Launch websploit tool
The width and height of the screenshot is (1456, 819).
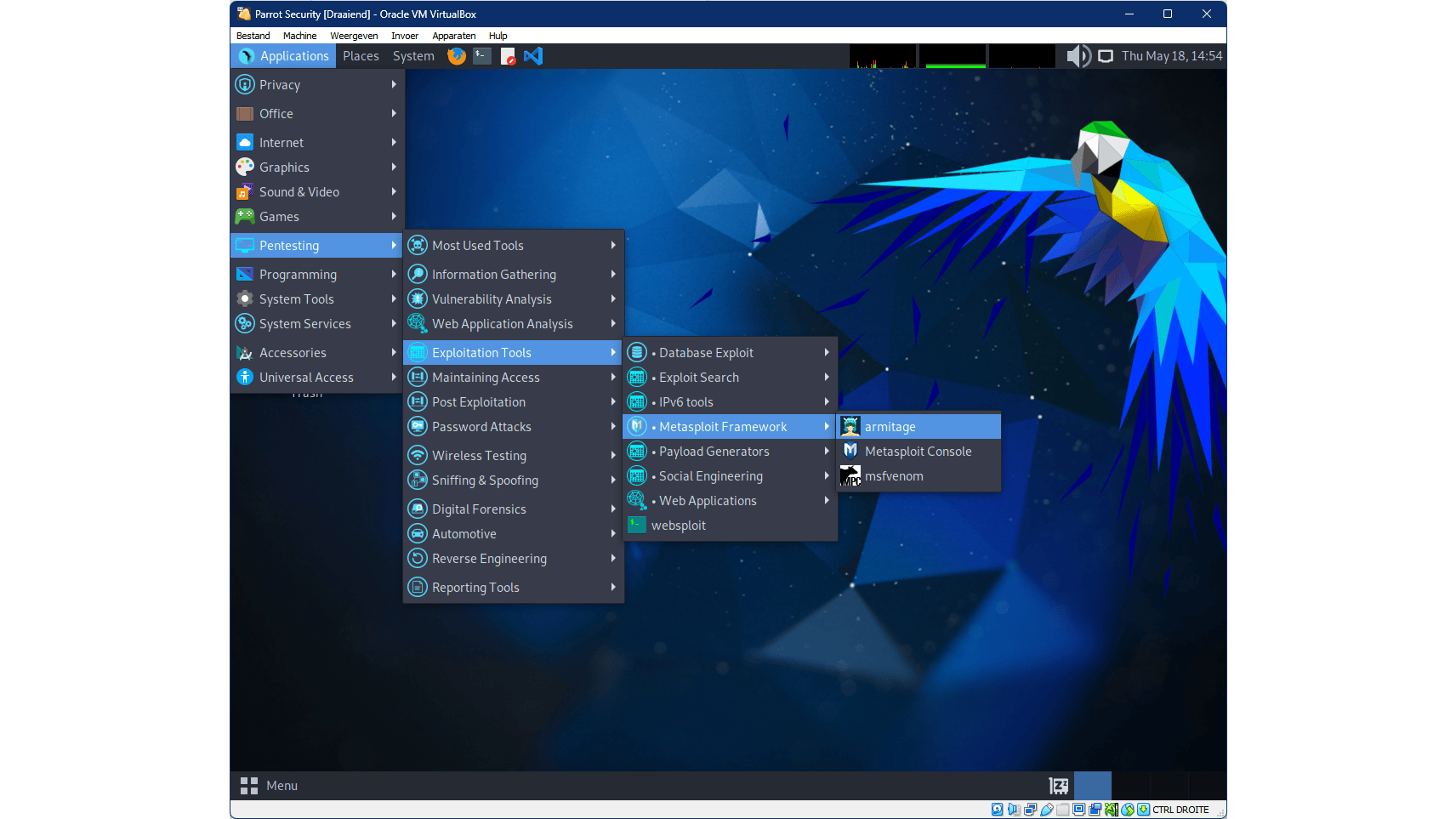(x=730, y=526)
